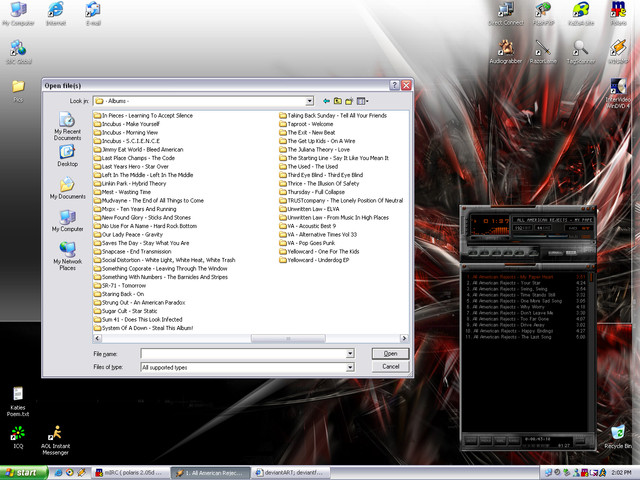Select the Linkin Park - Hybrid Theory folder

click(x=134, y=184)
